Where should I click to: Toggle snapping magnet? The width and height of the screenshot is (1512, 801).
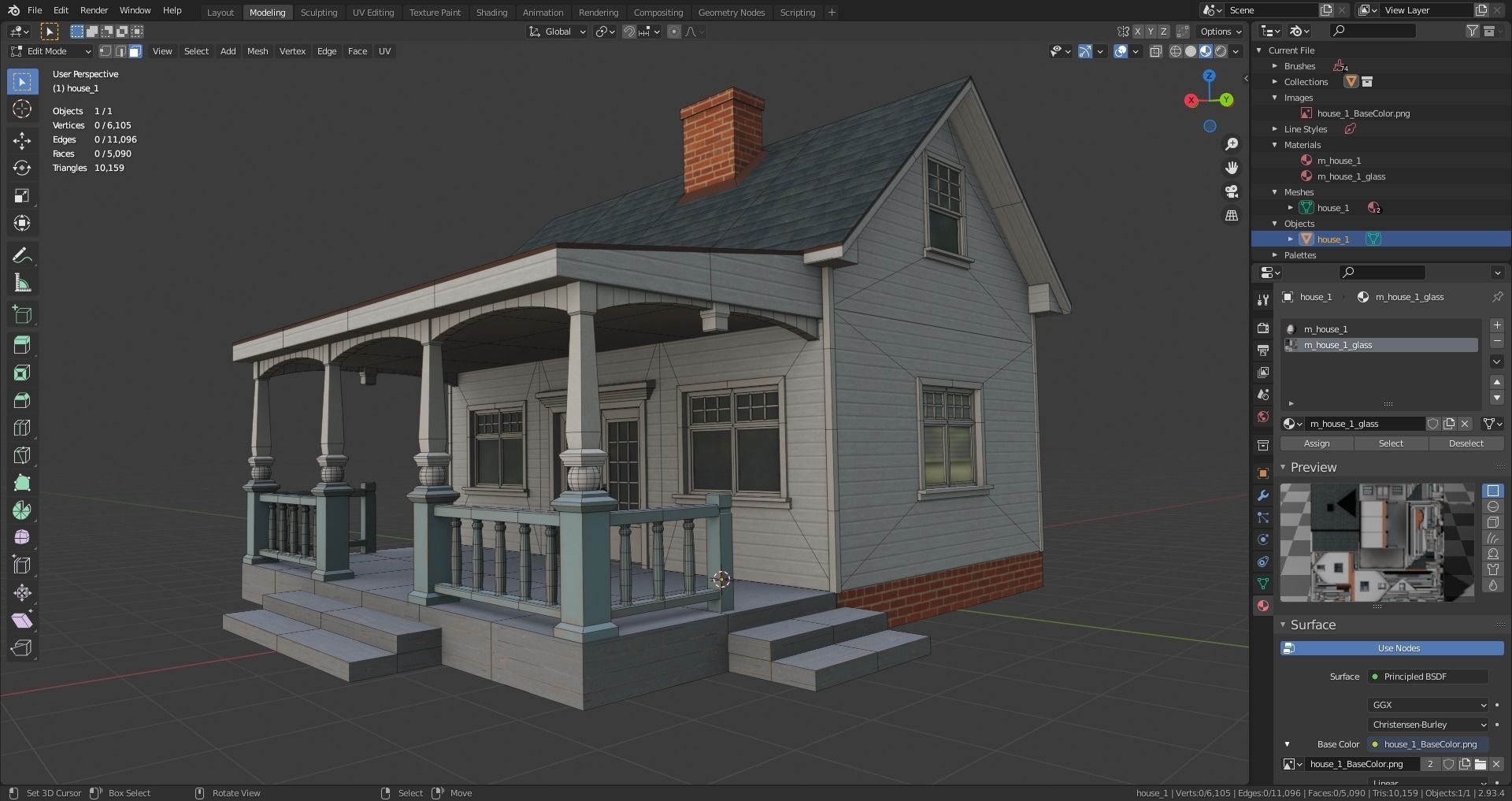[629, 32]
